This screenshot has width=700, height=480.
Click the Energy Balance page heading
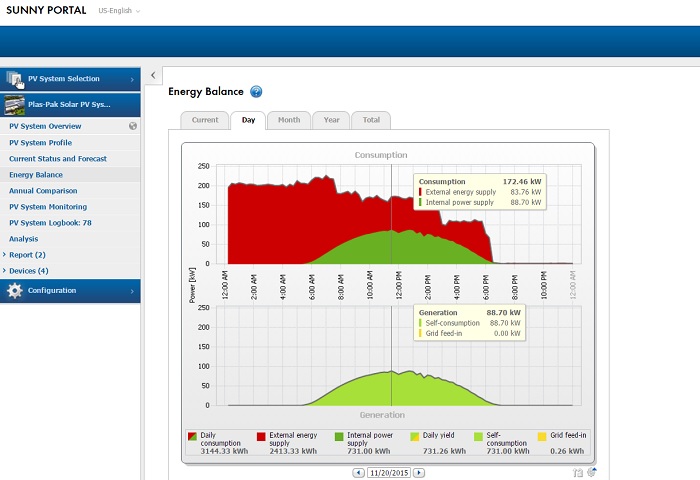(x=206, y=92)
